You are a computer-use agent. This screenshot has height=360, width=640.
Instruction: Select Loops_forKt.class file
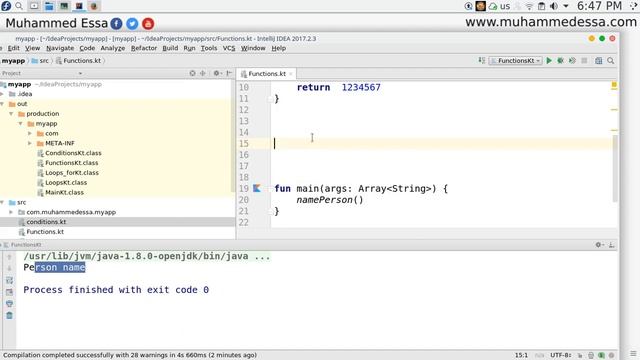71,173
